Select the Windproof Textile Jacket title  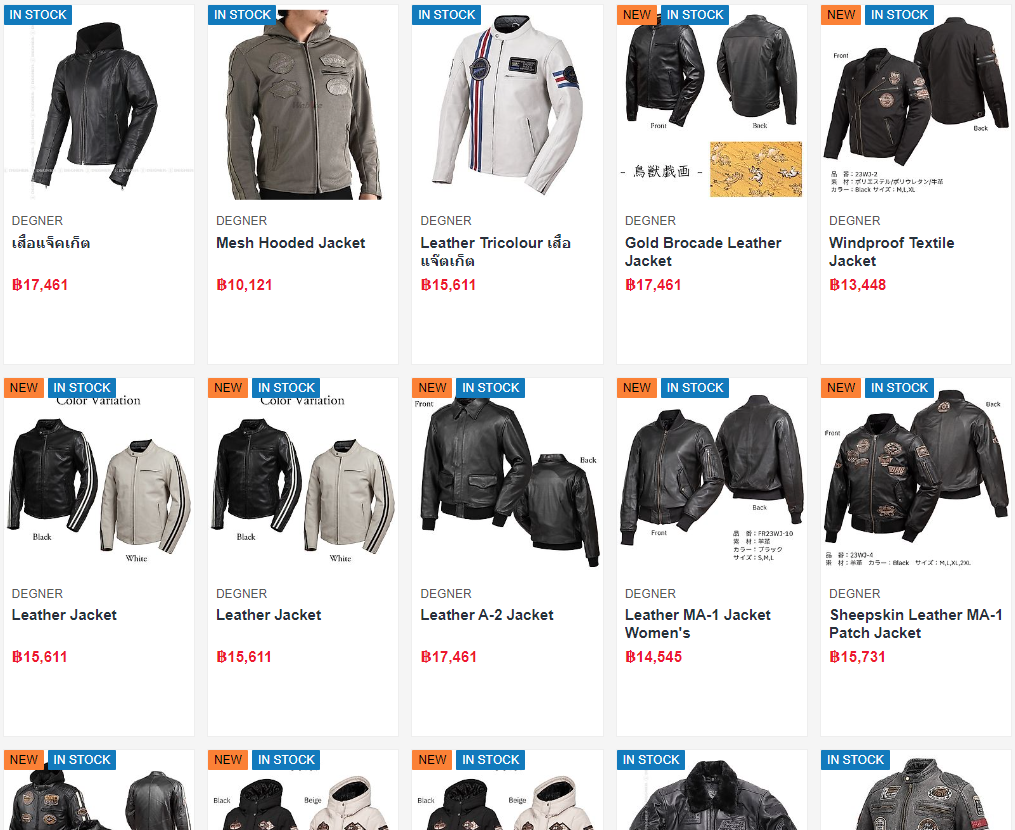click(x=891, y=252)
